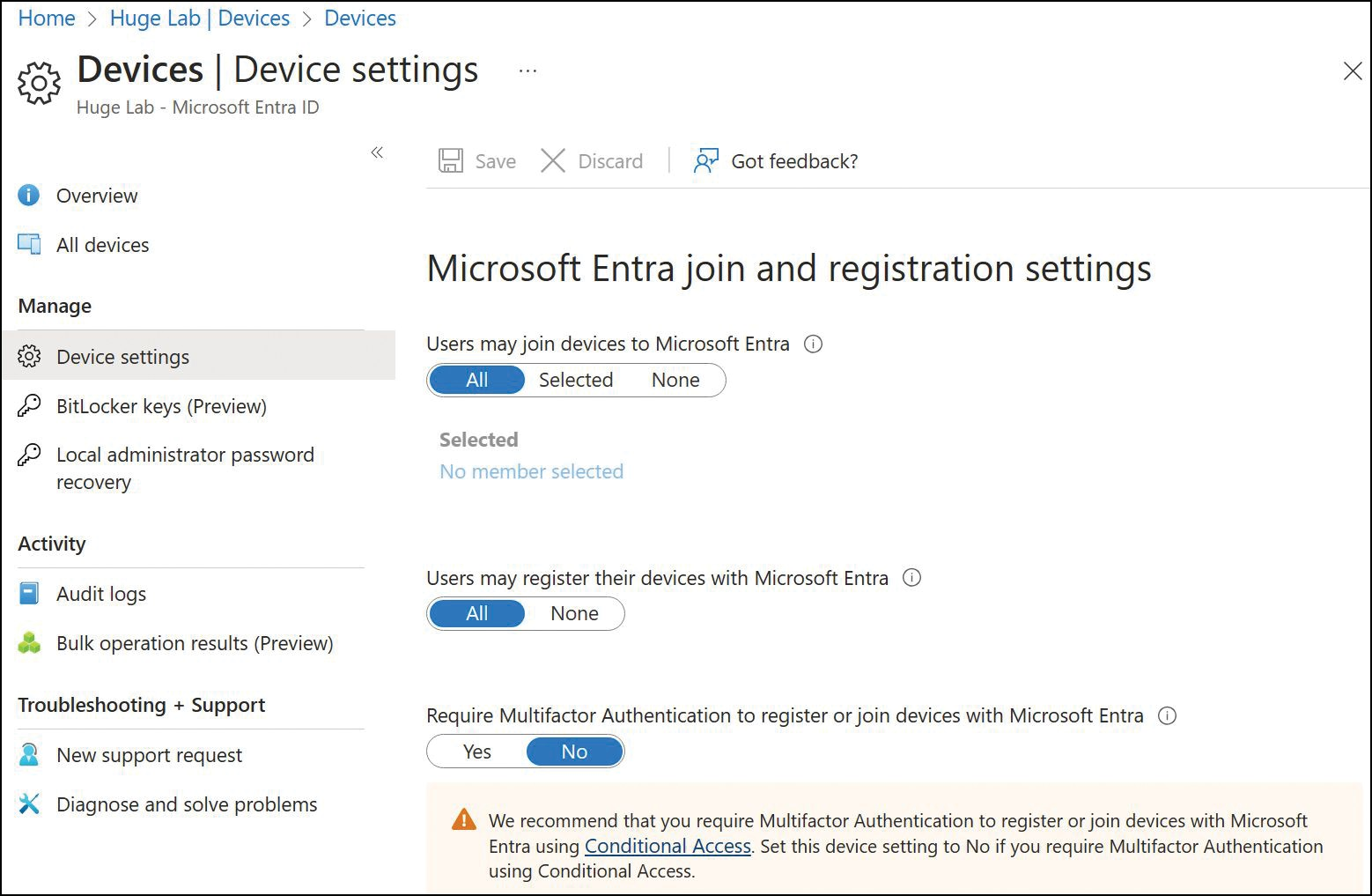Screen dimensions: 1372x896
Task: Click the Got feedback person icon
Action: (x=706, y=160)
